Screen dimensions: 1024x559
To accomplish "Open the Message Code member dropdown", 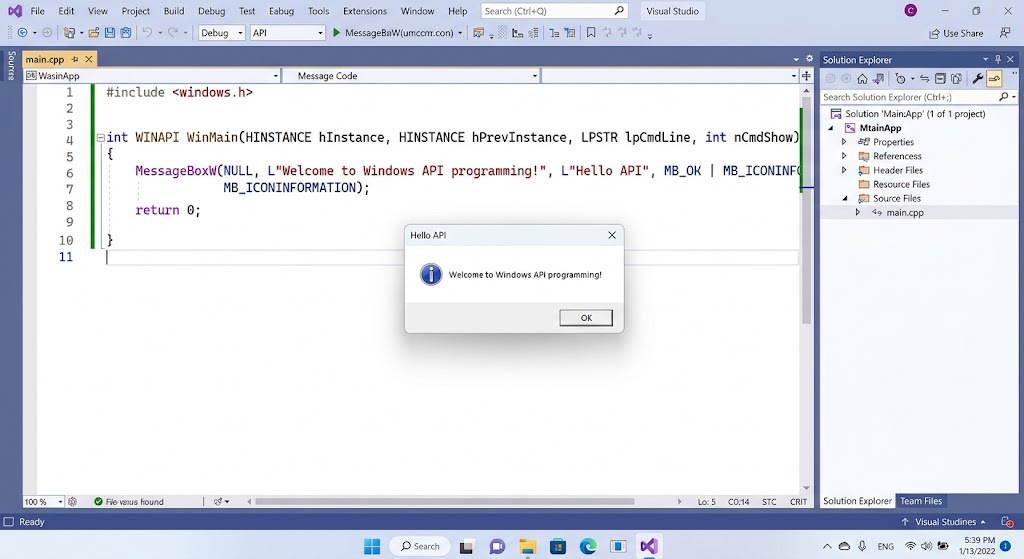I will 411,76.
